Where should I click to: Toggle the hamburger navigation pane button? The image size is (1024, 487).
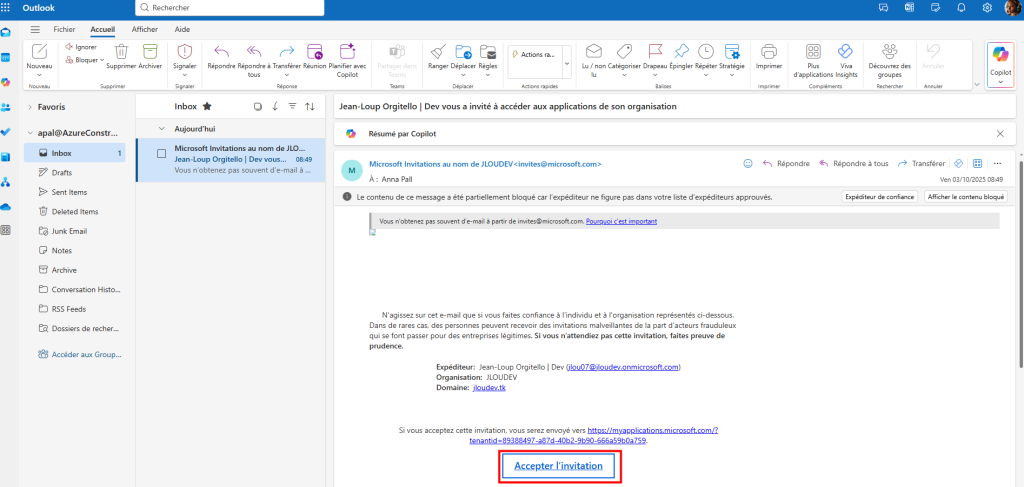point(37,30)
